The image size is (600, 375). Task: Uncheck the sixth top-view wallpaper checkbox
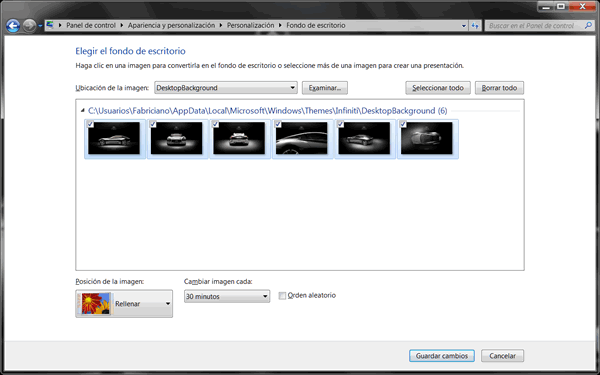pyautogui.click(x=403, y=124)
